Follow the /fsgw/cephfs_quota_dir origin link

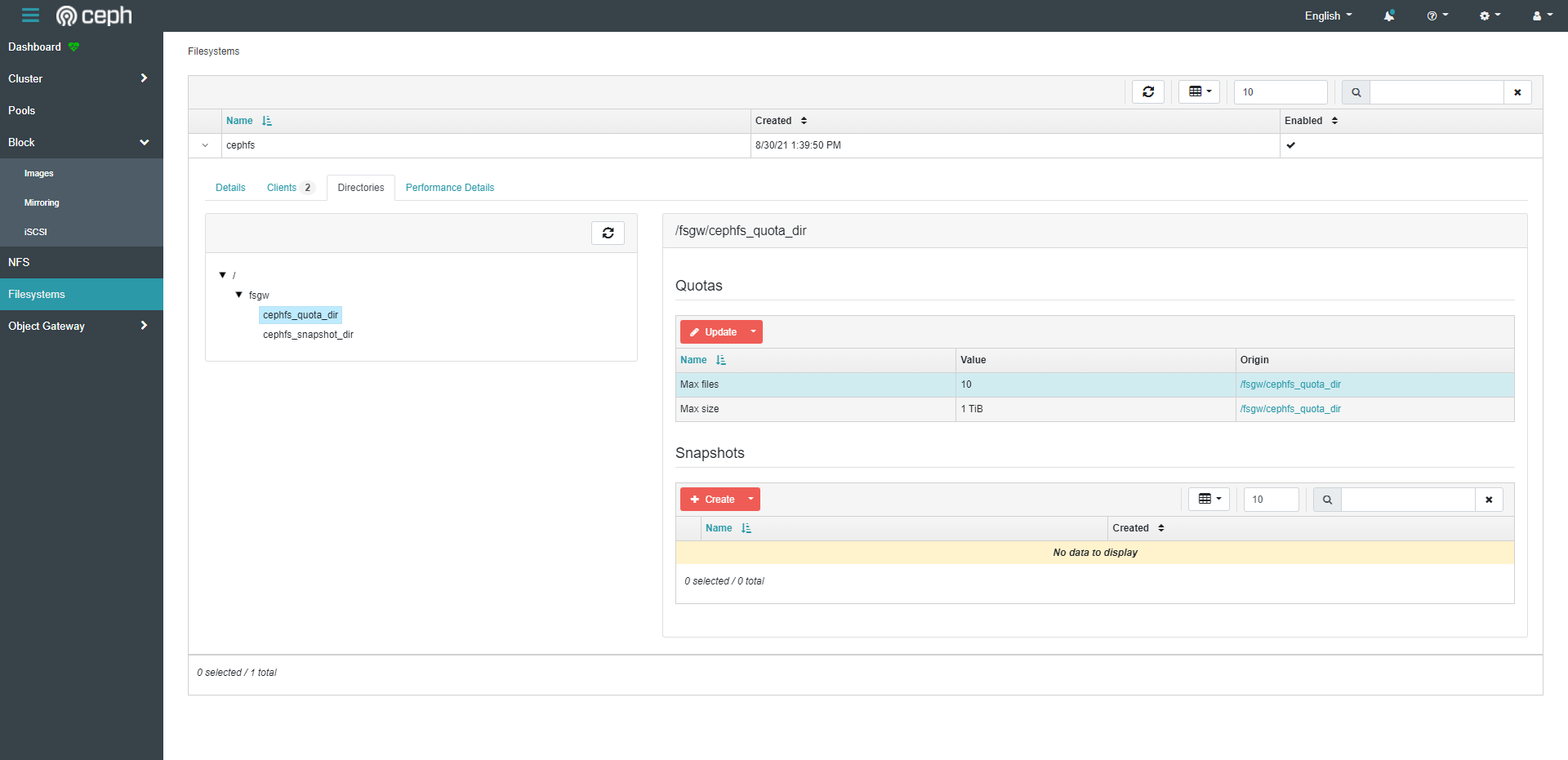coord(1290,384)
